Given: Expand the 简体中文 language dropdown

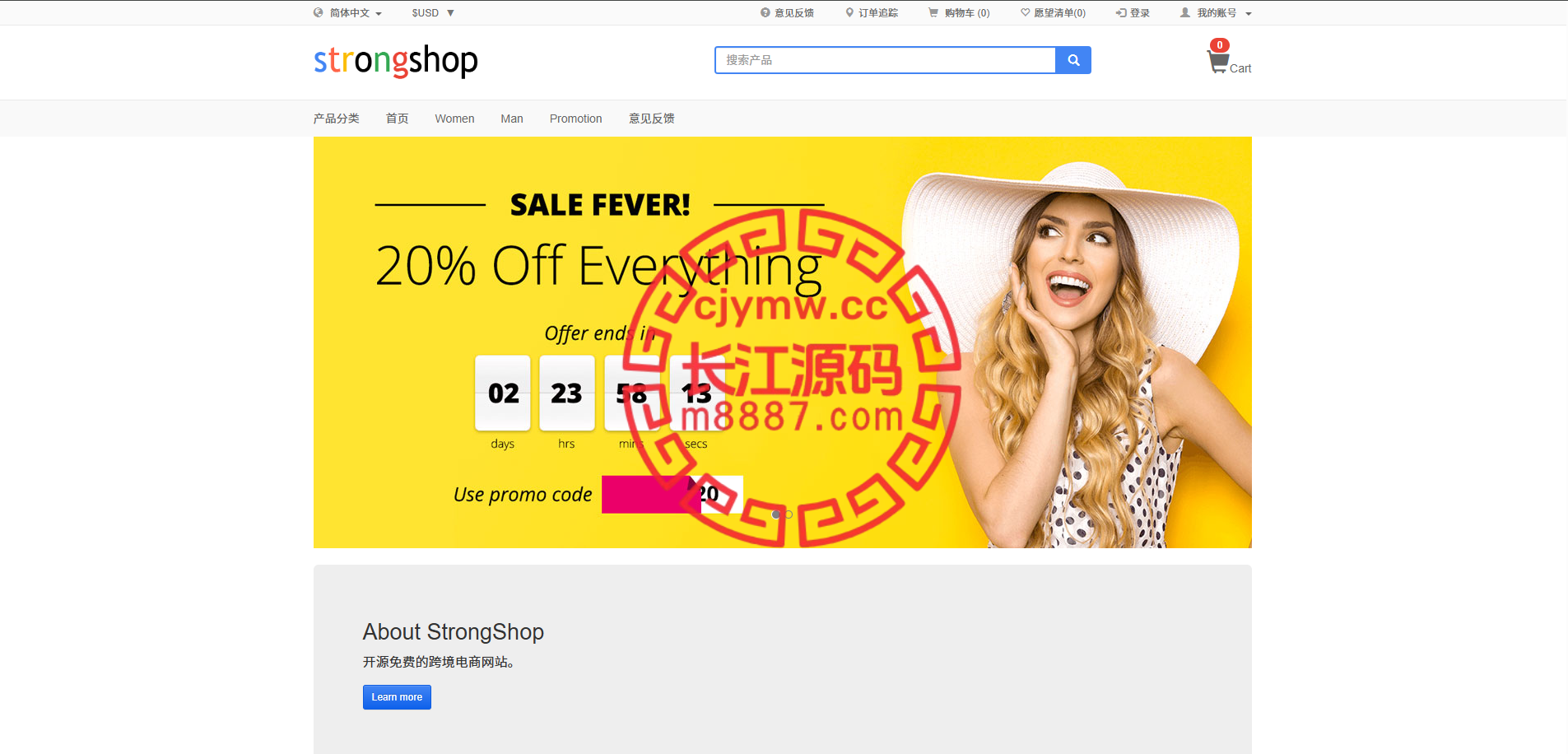Looking at the screenshot, I should [355, 12].
